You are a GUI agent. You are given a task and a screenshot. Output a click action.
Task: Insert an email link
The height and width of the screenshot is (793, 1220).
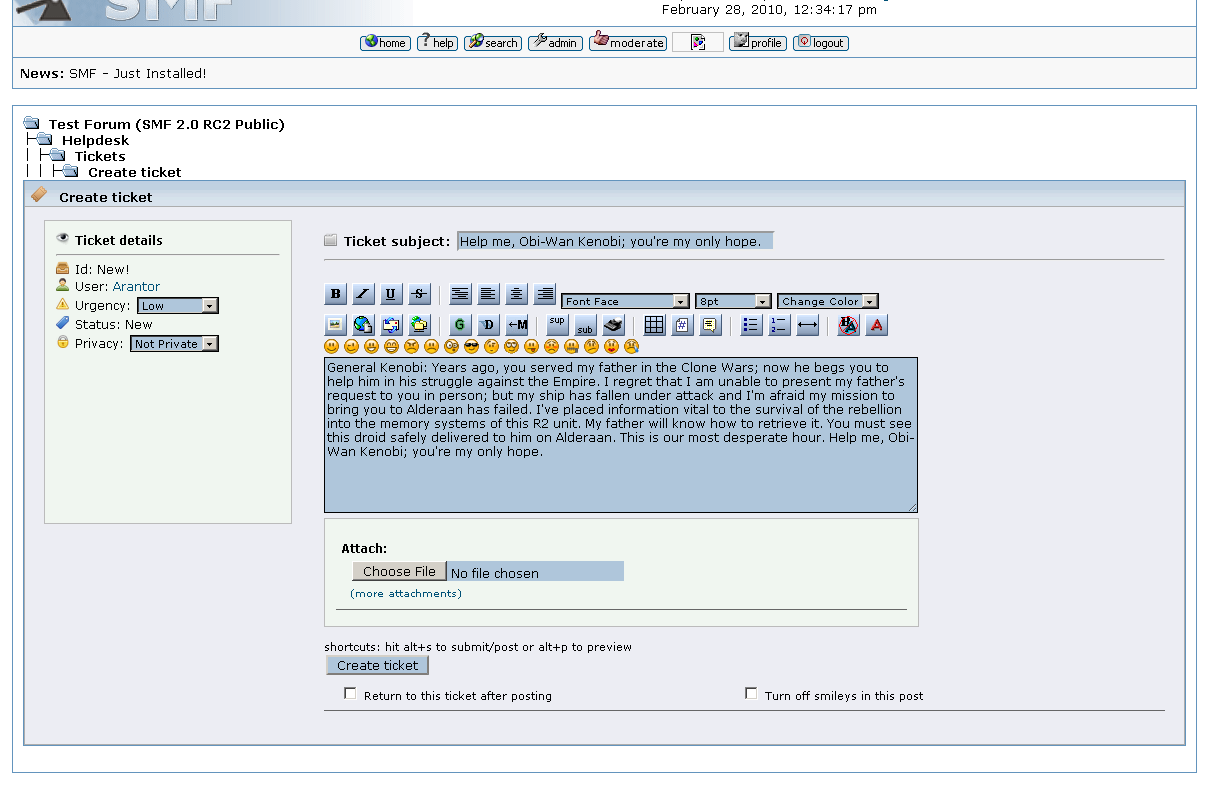coord(391,325)
